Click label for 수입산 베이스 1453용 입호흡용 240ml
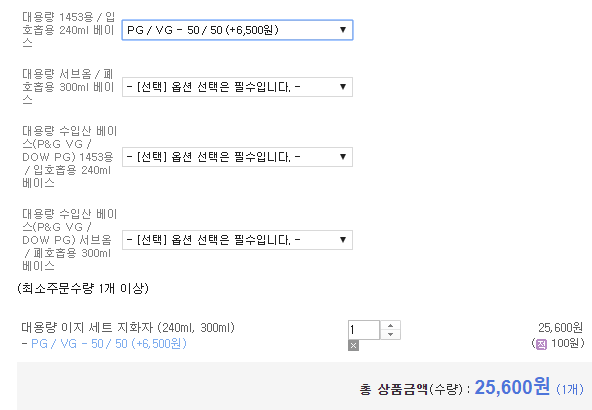Image resolution: width=592 pixels, height=410 pixels. [69, 157]
